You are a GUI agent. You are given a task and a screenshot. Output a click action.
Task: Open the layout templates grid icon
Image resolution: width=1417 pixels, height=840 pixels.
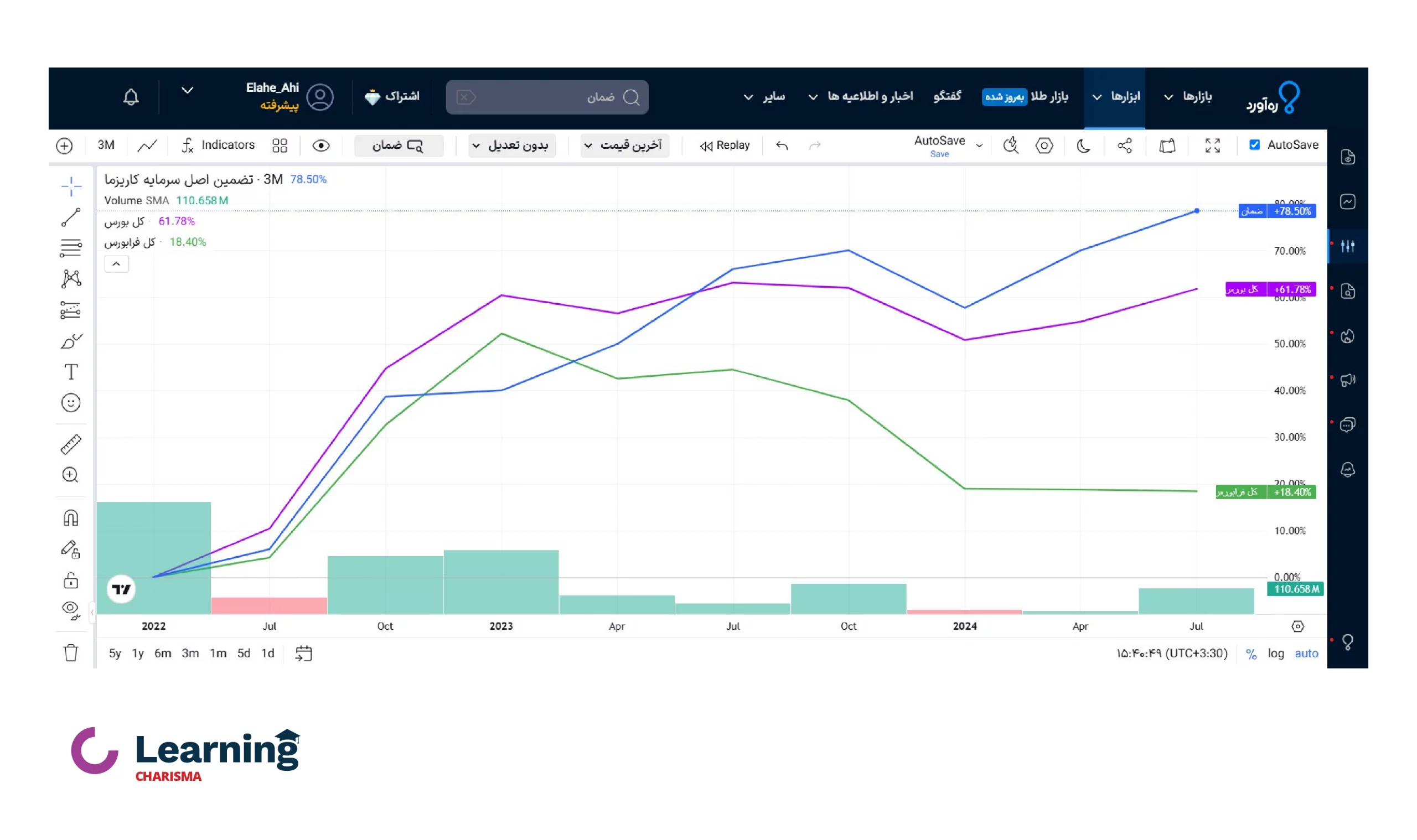[280, 146]
